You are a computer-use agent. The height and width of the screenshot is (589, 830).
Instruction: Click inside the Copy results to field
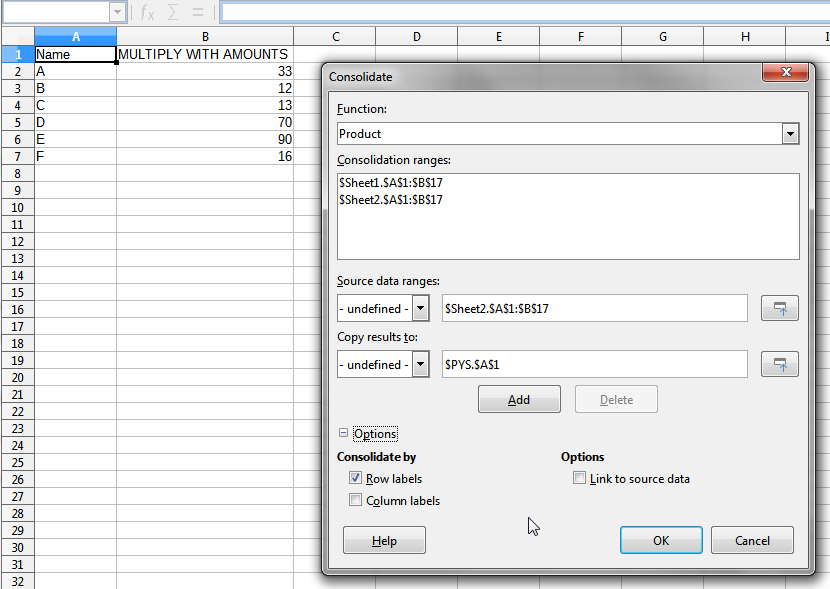click(x=594, y=363)
